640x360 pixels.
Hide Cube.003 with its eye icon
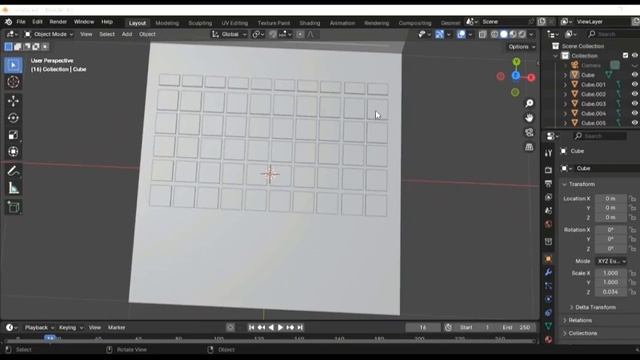[634, 104]
